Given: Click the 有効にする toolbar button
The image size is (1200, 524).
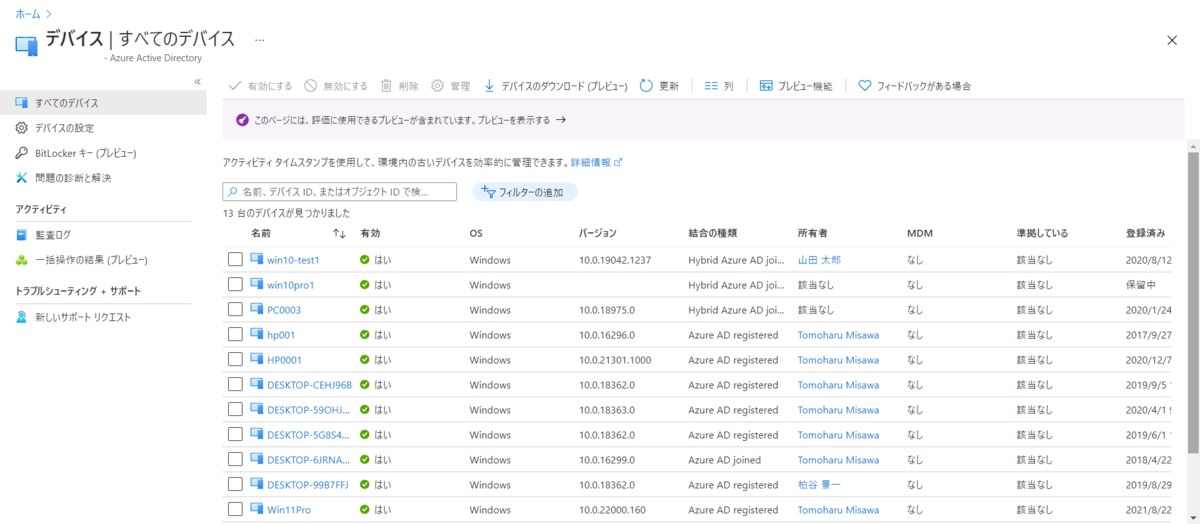Looking at the screenshot, I should click(261, 86).
